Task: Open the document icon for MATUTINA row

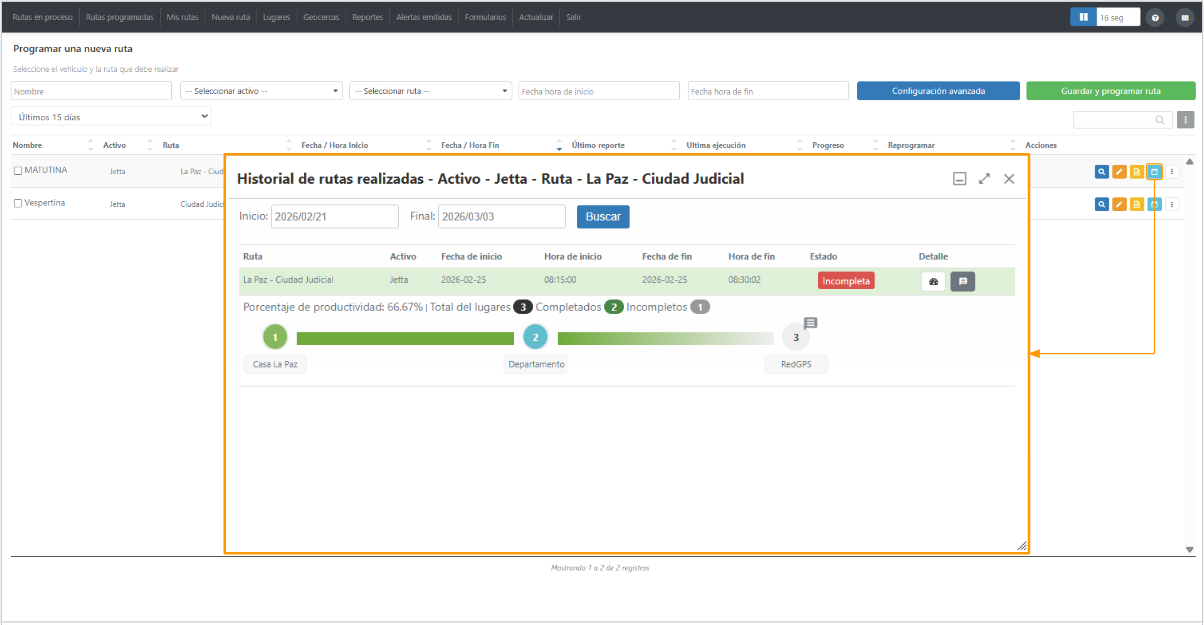Action: [x=1137, y=172]
